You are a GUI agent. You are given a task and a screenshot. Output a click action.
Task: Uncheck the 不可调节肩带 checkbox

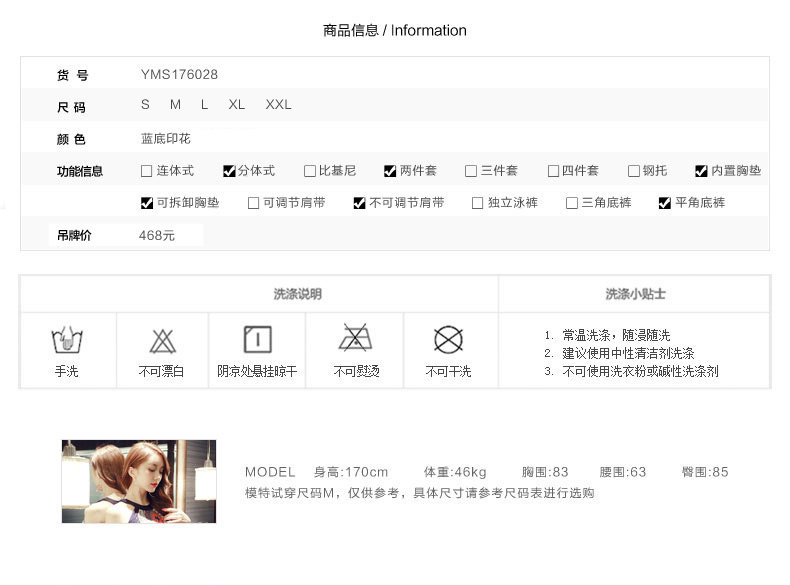pos(359,203)
